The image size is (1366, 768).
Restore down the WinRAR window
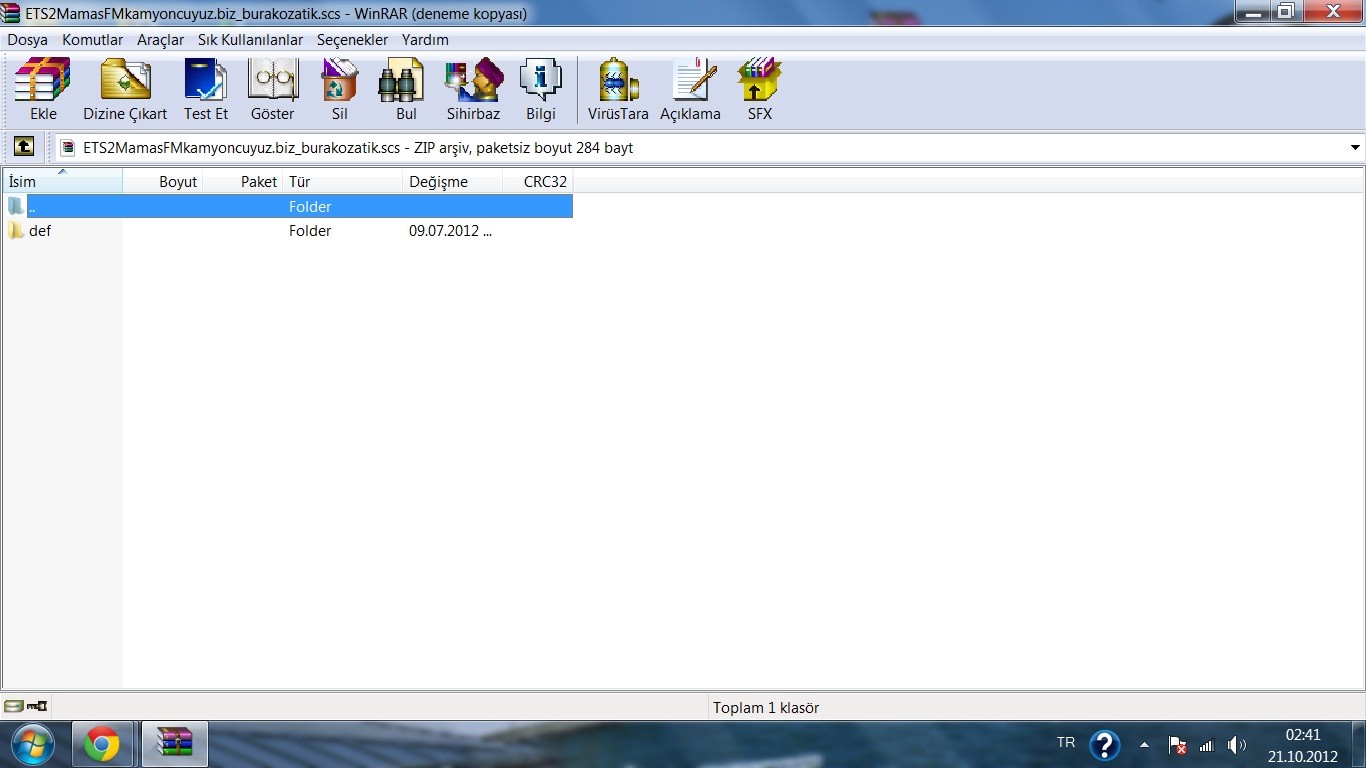tap(1285, 11)
